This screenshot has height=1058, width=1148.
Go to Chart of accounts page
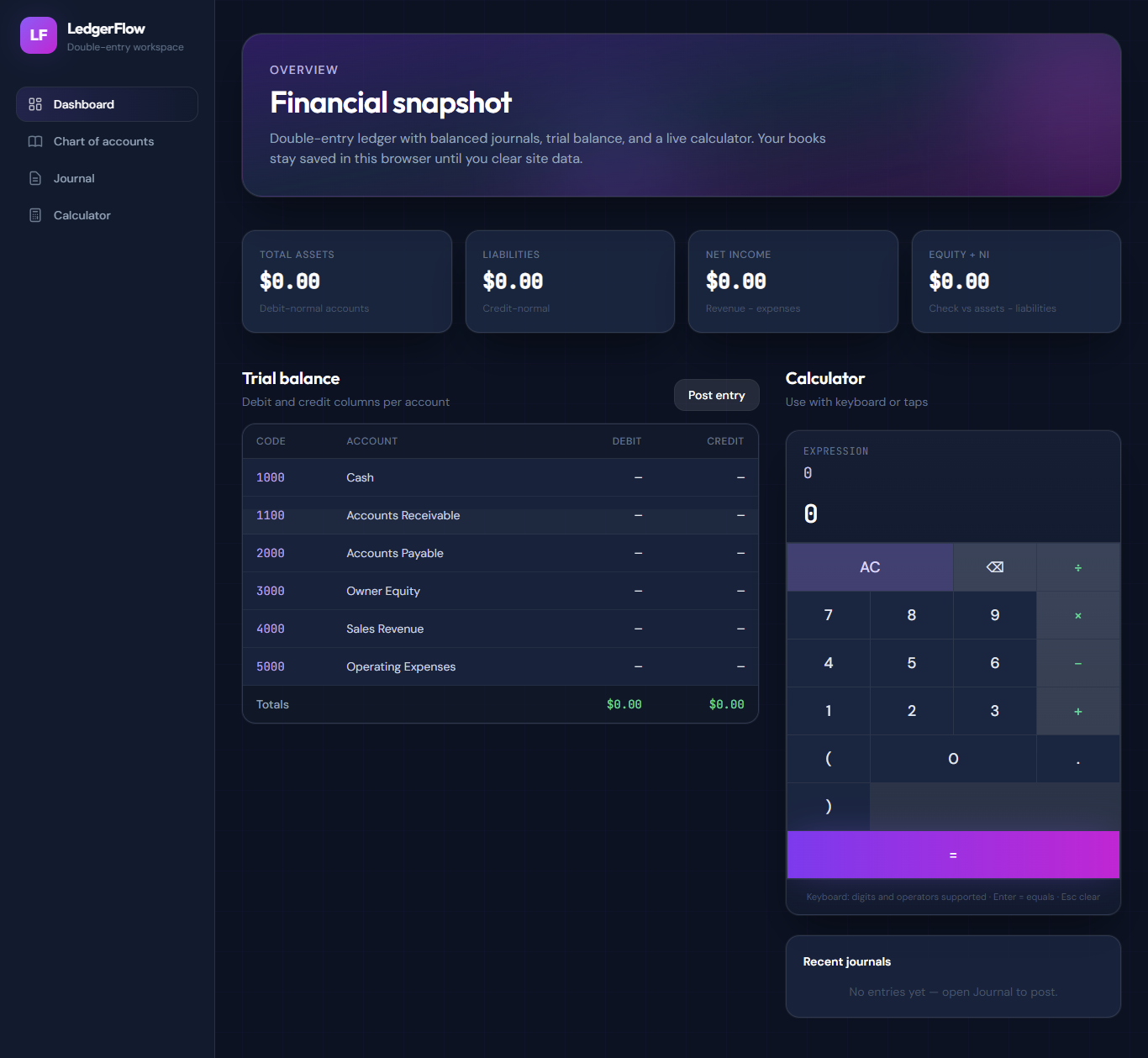click(x=107, y=141)
